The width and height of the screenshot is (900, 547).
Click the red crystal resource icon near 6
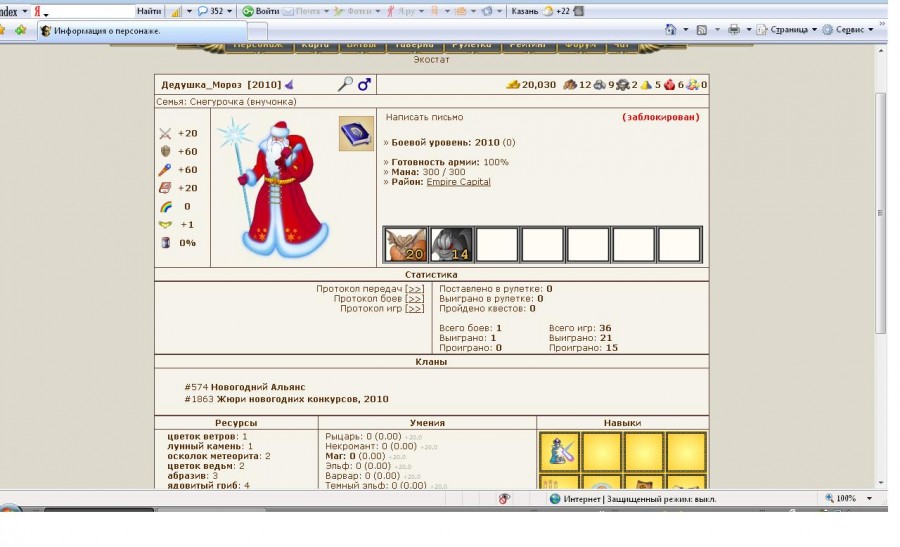click(x=669, y=85)
